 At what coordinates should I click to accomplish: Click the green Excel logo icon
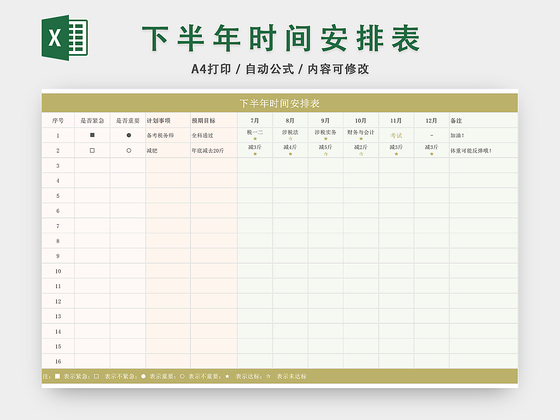(x=65, y=38)
